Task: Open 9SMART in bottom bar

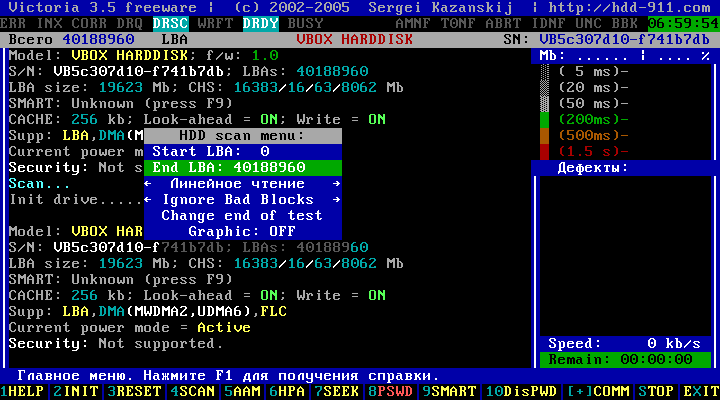Action: click(x=449, y=392)
